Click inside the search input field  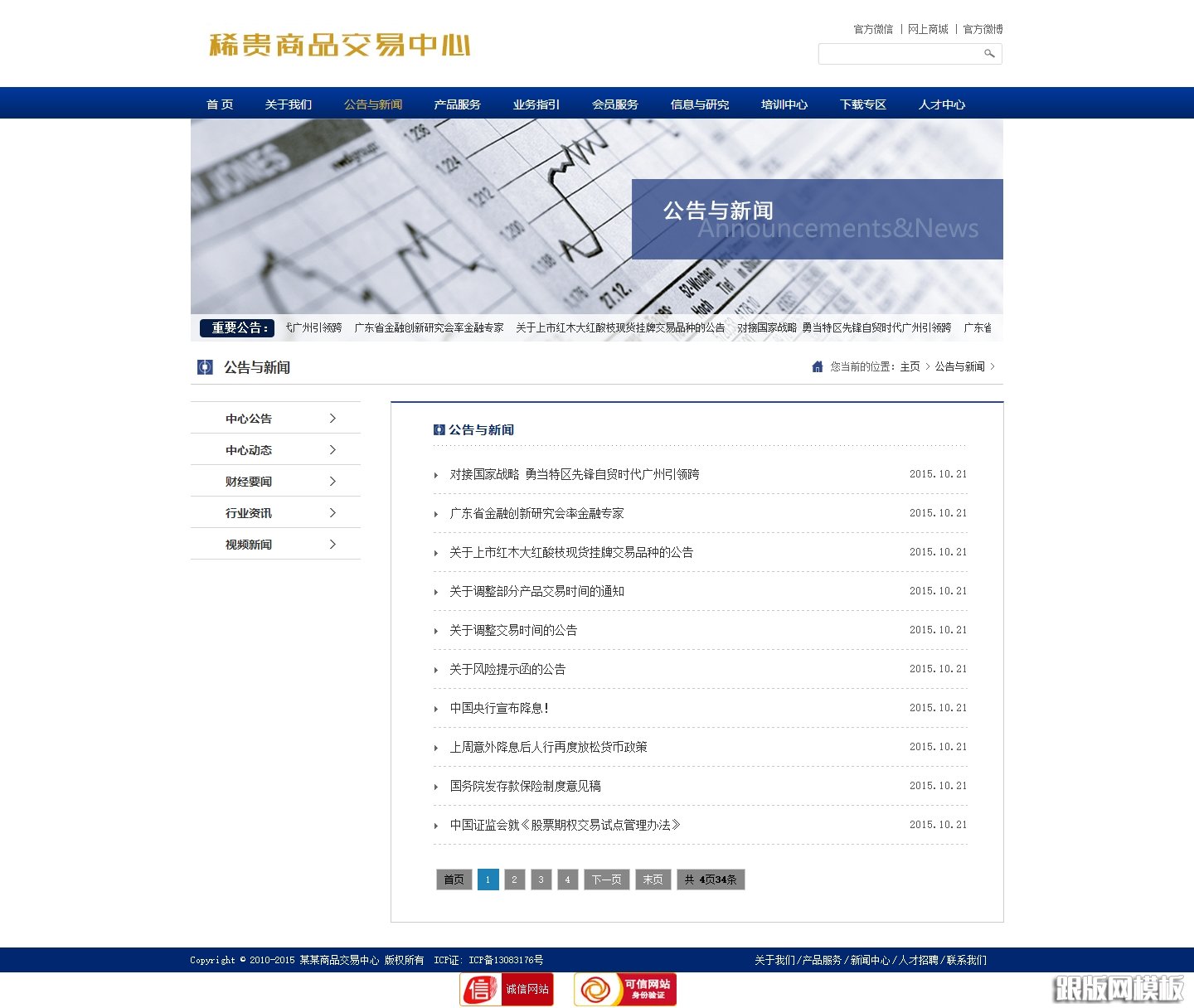895,54
